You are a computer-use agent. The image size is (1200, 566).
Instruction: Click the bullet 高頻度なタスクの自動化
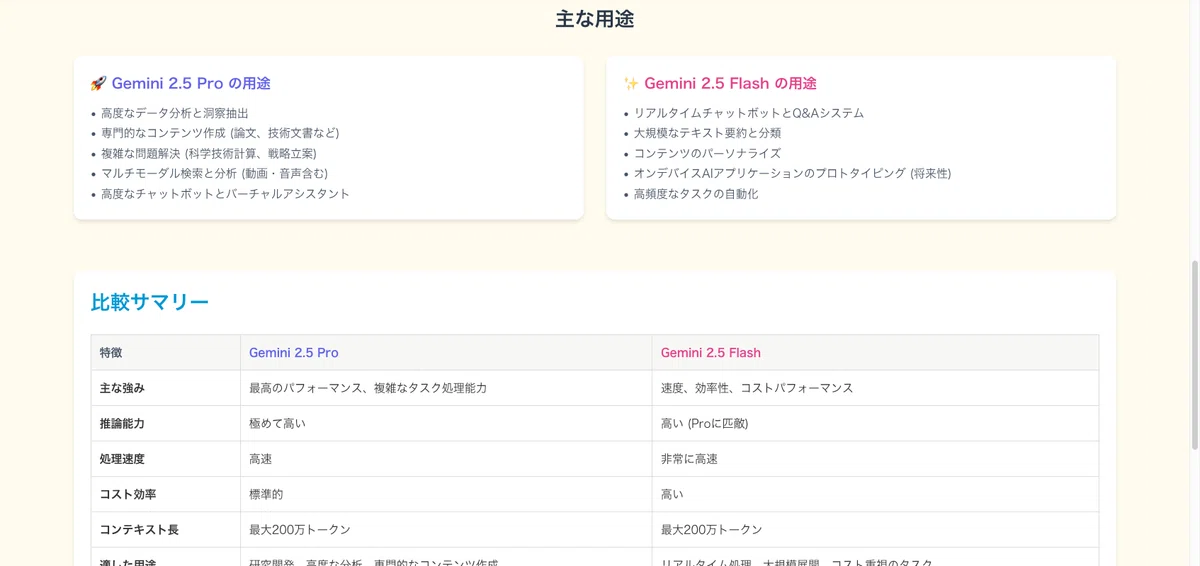pyautogui.click(x=696, y=193)
